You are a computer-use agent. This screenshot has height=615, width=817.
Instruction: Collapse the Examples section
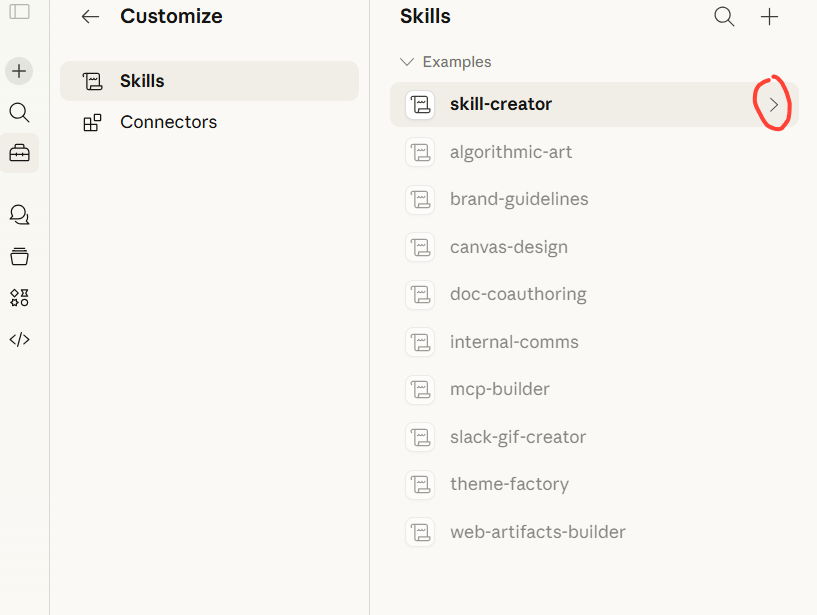click(x=406, y=62)
